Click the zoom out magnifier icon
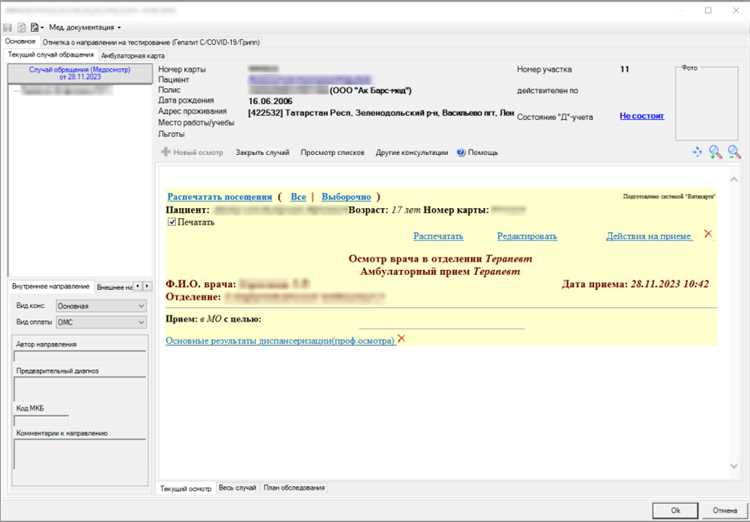 [x=734, y=152]
